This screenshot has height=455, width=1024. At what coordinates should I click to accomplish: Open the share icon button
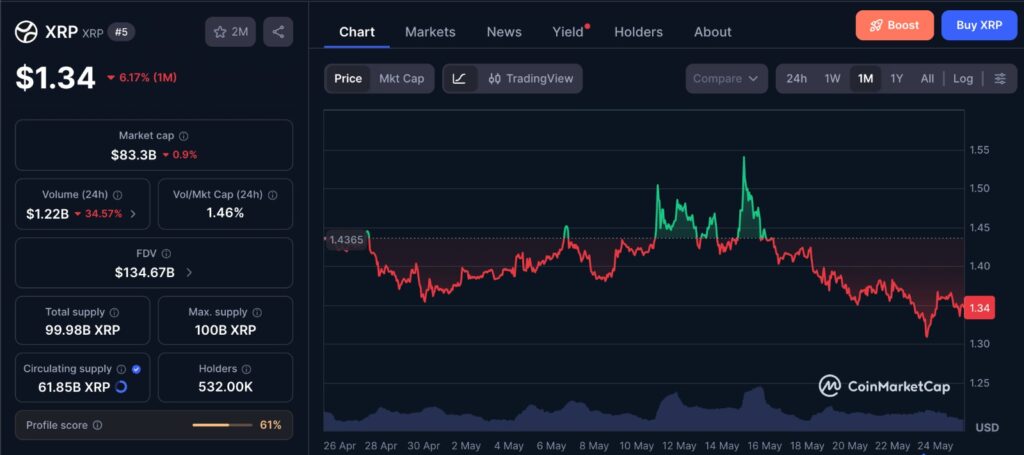click(x=278, y=31)
